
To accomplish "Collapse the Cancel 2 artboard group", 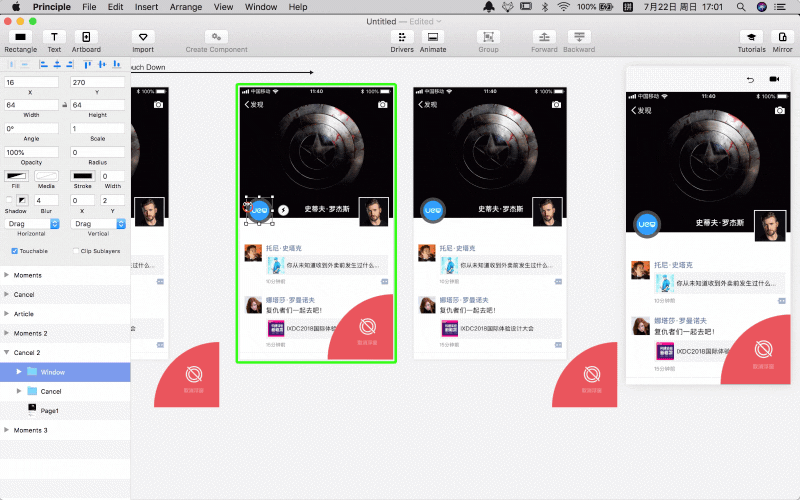I will coord(6,353).
